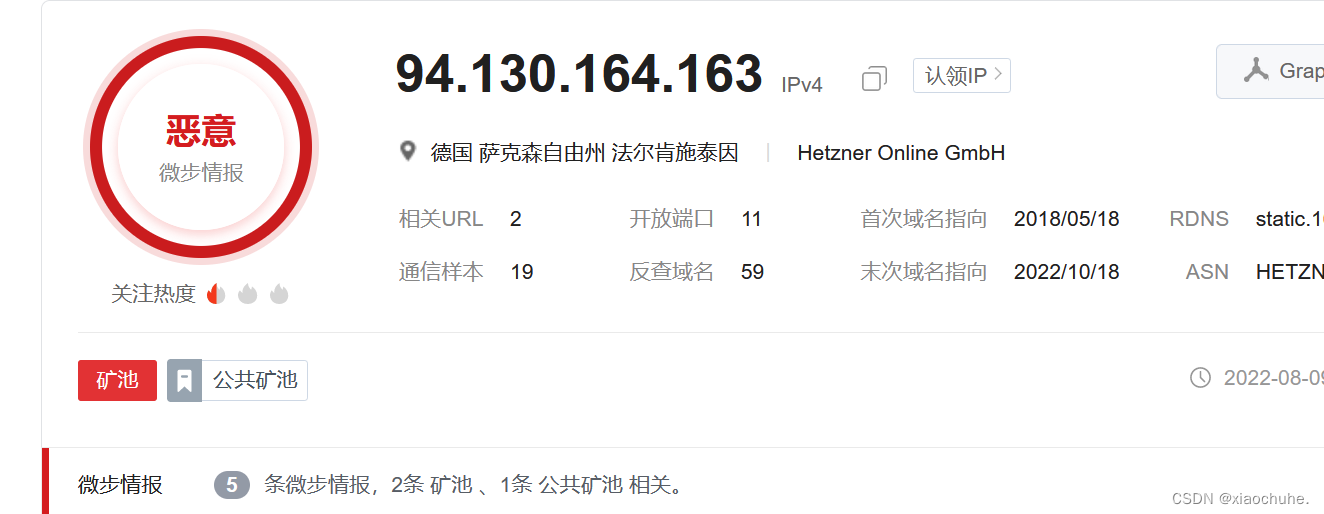1324x514 pixels.
Task: Click the location pin icon
Action: (x=407, y=152)
